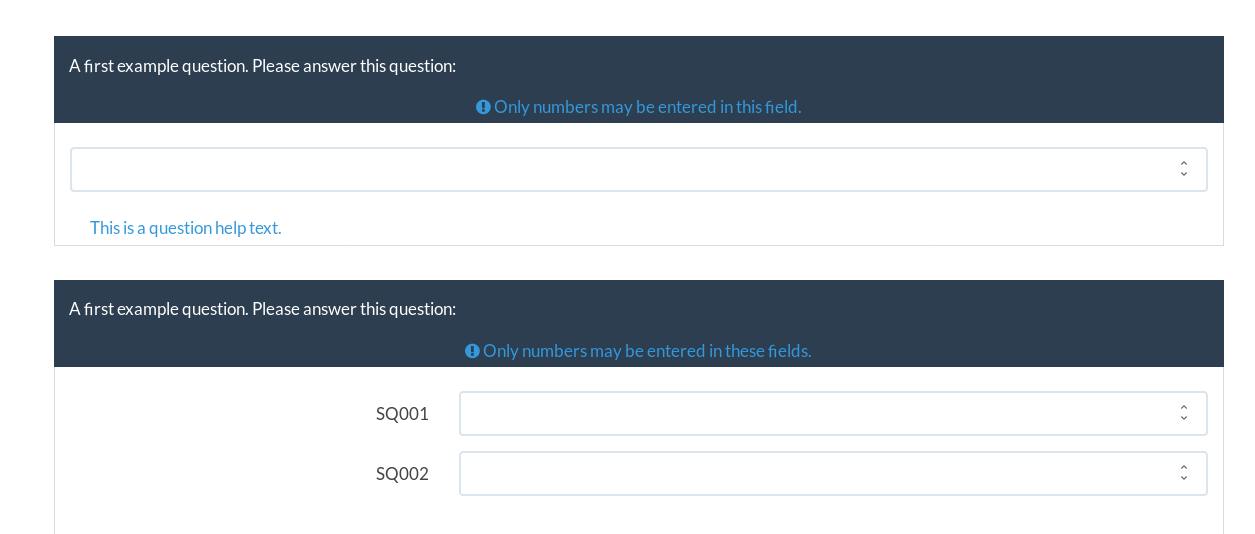Click 'Only numbers may be entered in this field.'
This screenshot has height=534, width=1255.
click(x=647, y=107)
